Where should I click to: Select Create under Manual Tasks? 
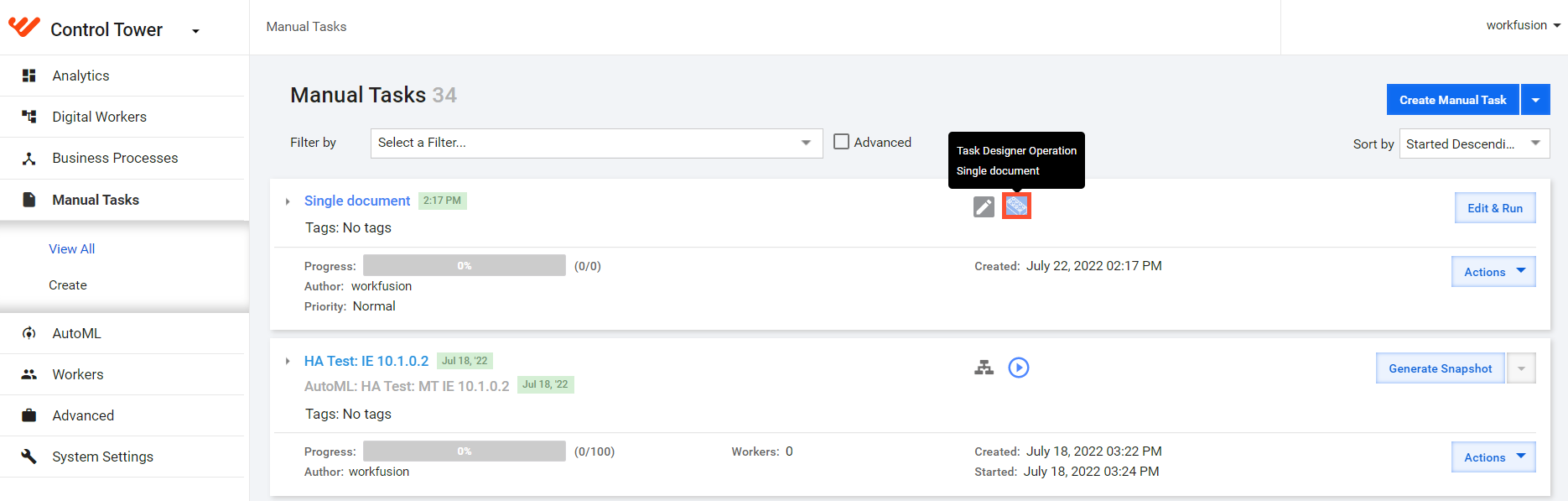coord(68,285)
